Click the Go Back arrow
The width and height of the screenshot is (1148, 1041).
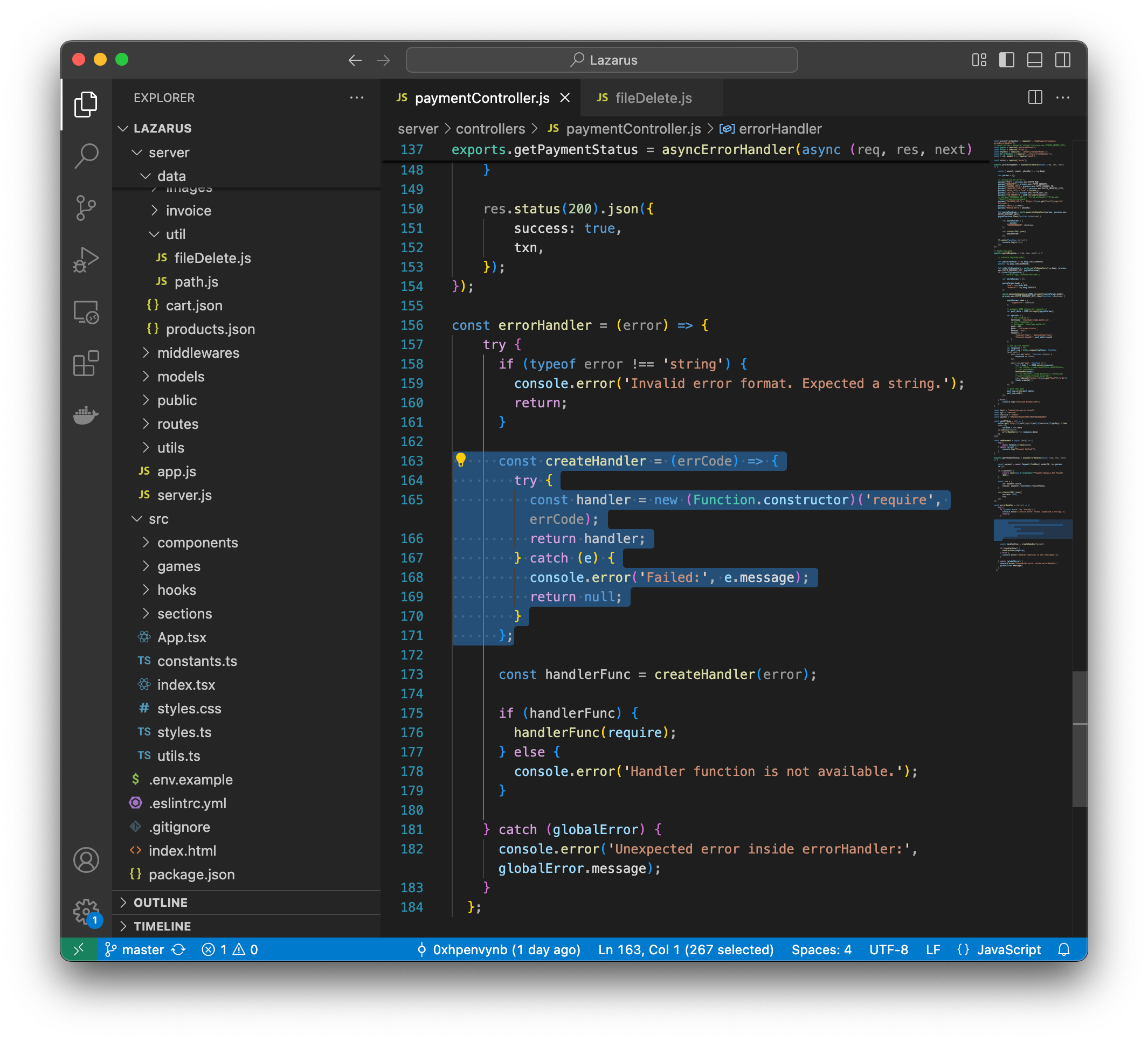tap(355, 60)
